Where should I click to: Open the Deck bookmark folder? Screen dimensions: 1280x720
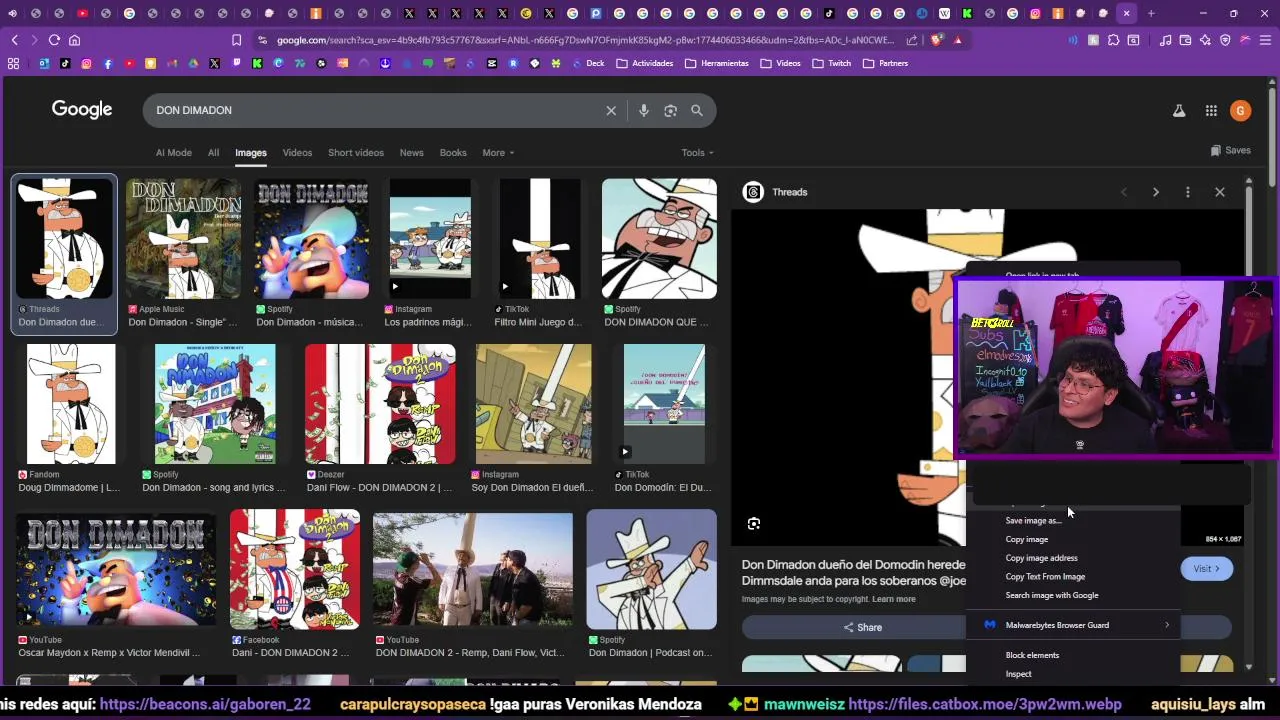click(x=587, y=63)
